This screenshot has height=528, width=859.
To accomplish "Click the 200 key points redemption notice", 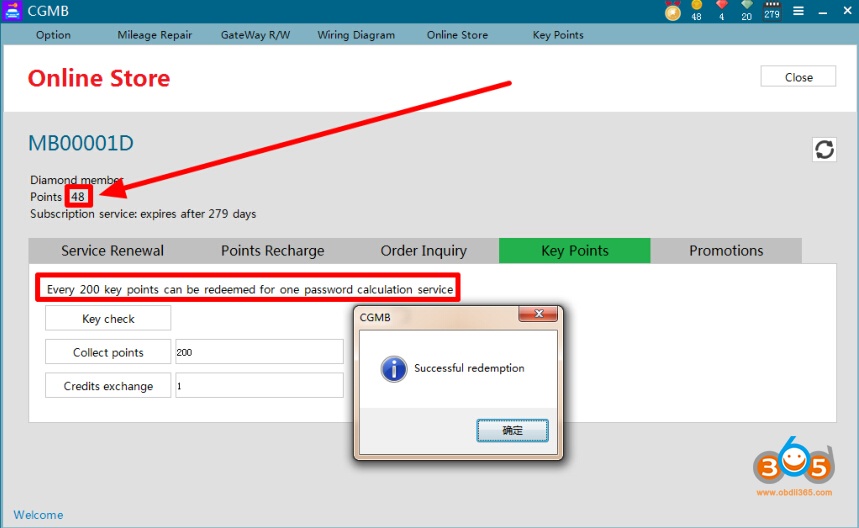I will pos(250,289).
